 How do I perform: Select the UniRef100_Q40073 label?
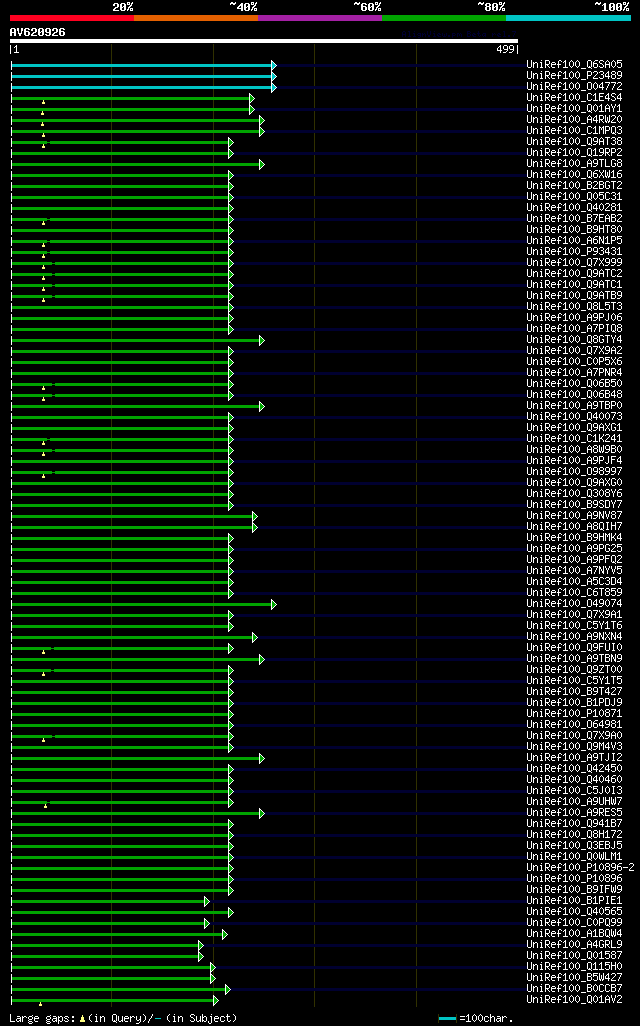[575, 416]
